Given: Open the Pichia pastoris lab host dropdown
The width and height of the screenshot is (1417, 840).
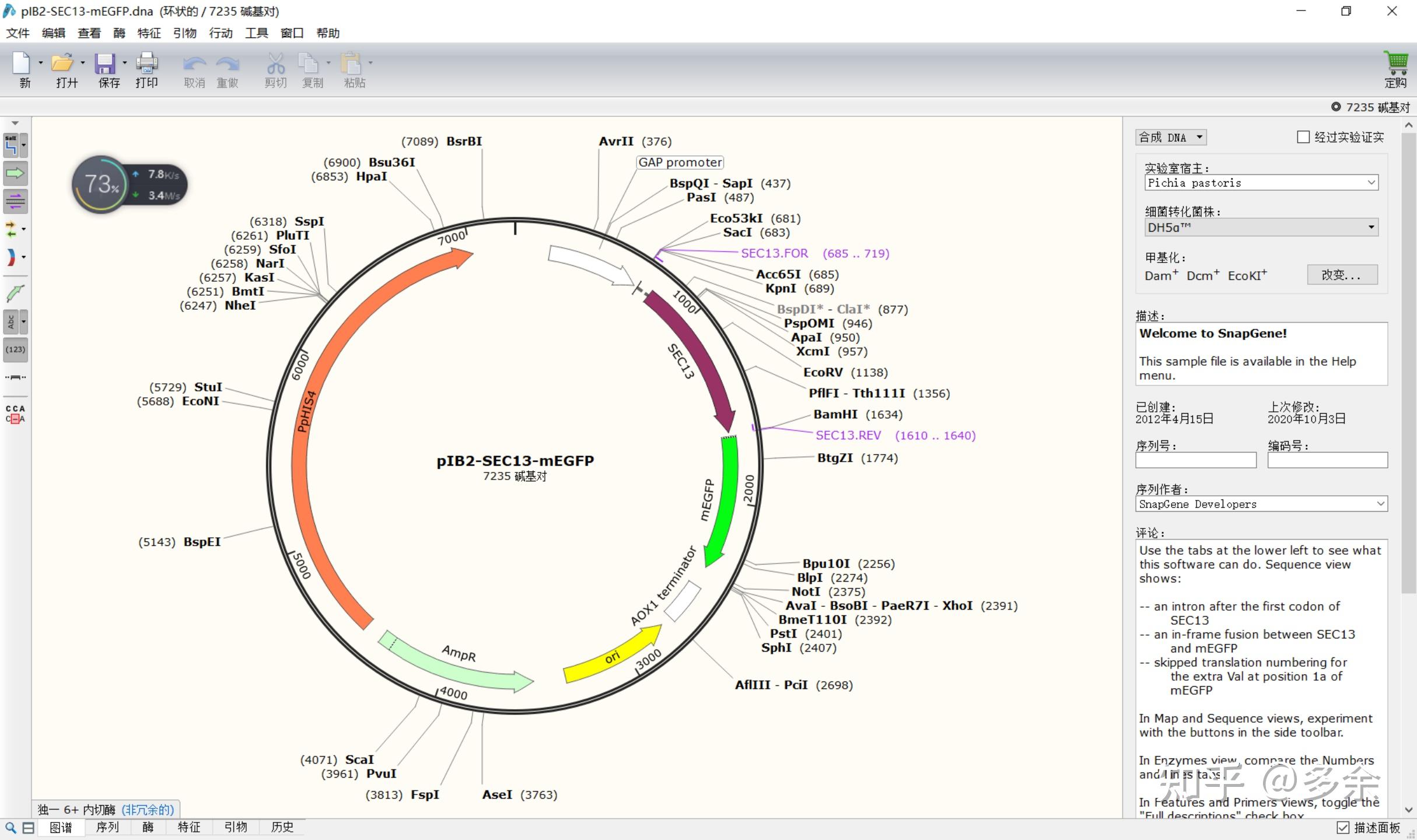Looking at the screenshot, I should 1261,183.
